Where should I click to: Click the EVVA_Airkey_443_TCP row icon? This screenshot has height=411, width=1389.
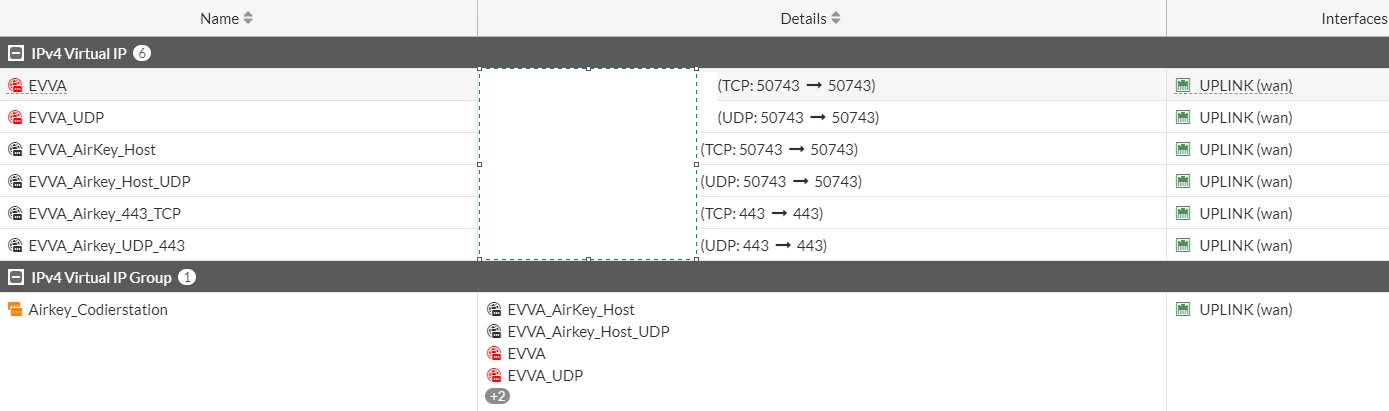[x=15, y=214]
